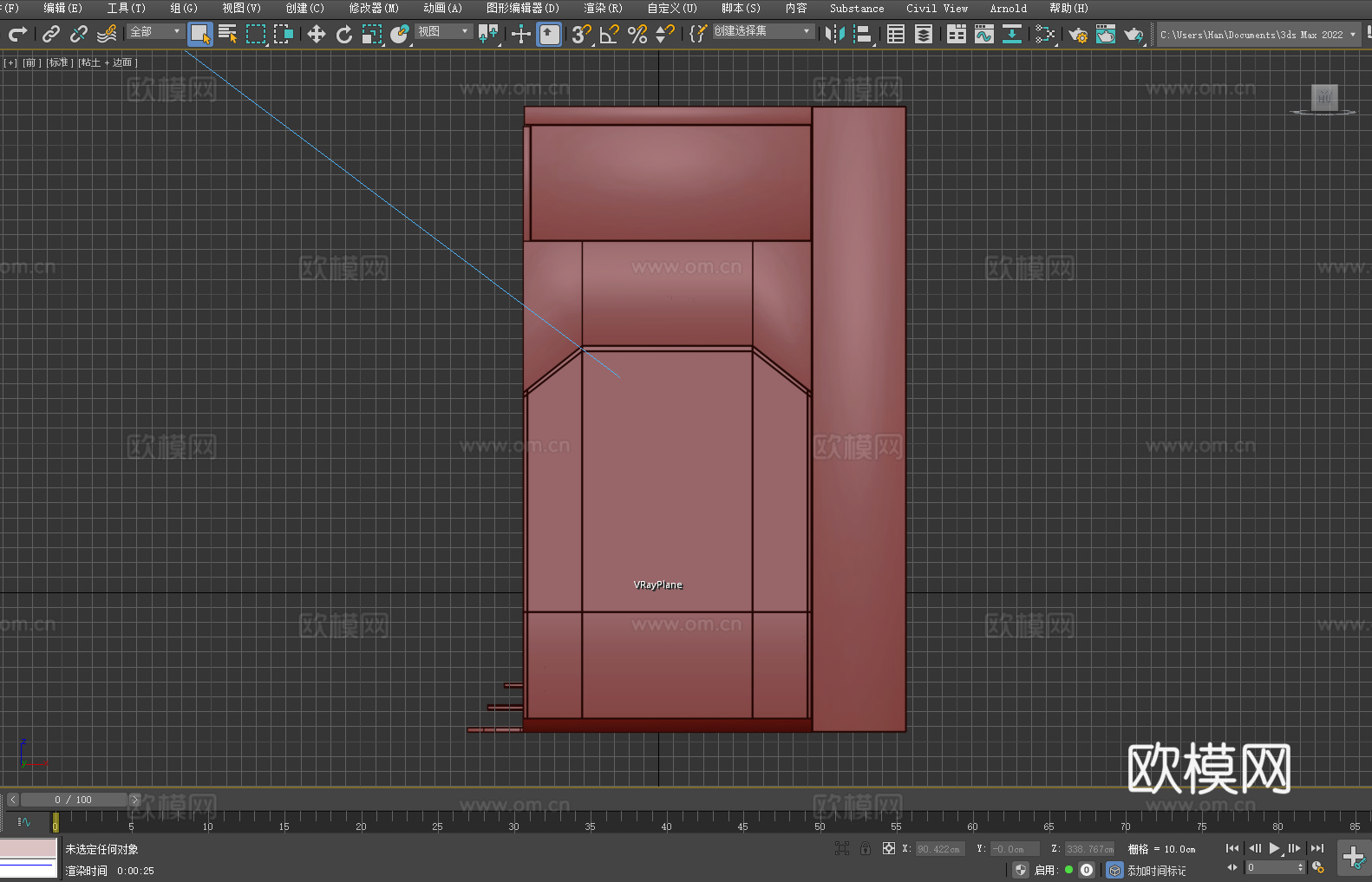
Task: Select the Scale tool
Action: [x=372, y=34]
